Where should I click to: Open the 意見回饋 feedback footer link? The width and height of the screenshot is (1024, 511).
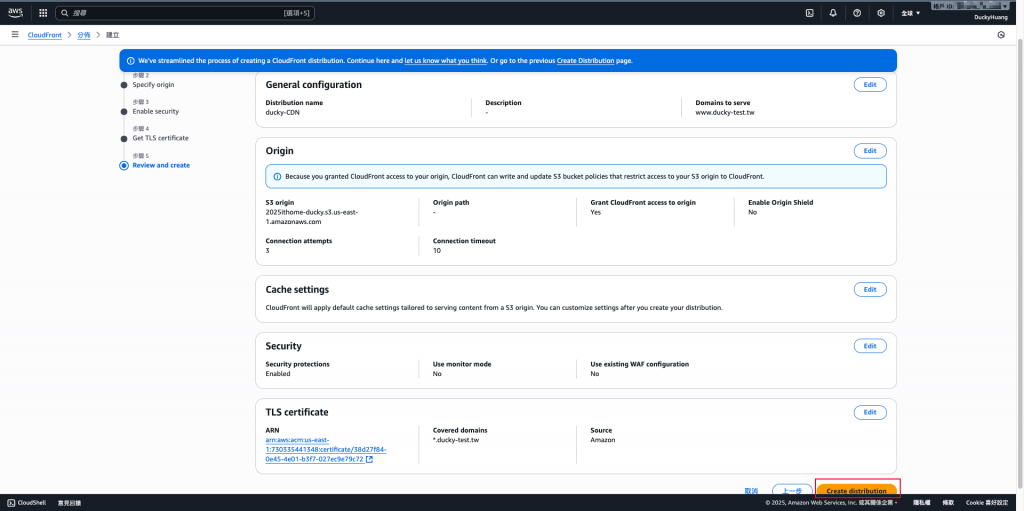[x=68, y=503]
